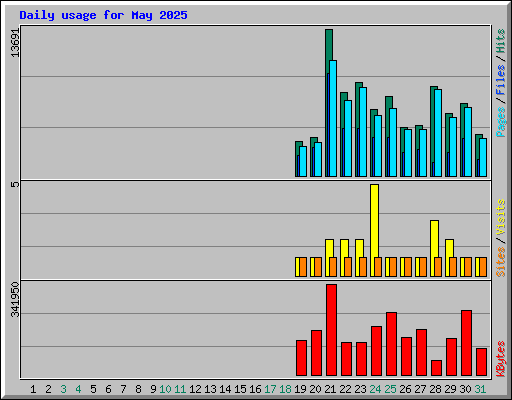Click the chart title "Daily usage for May 2025"

pos(103,15)
